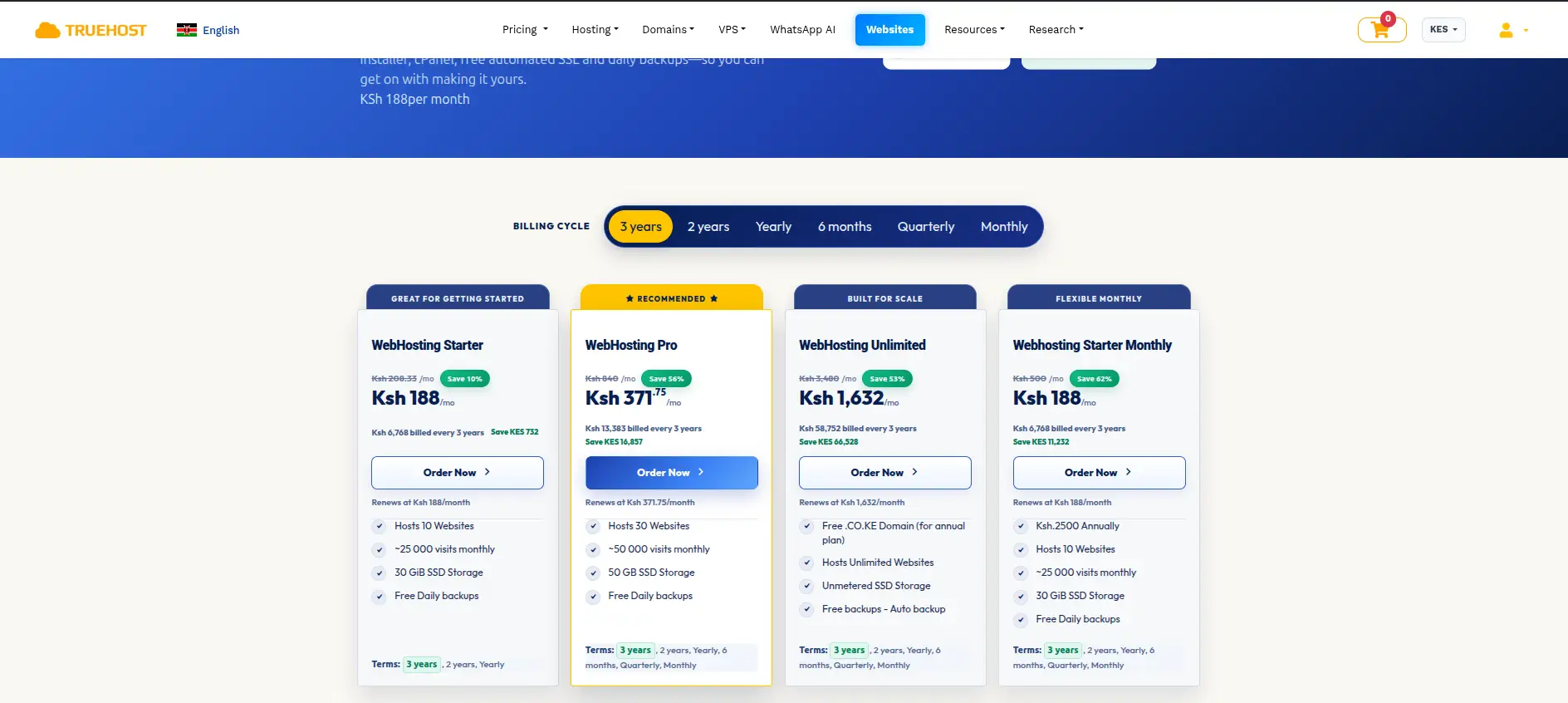Click checkmark beside Hosts 30 Websites
This screenshot has width=1568, height=703.
click(593, 526)
